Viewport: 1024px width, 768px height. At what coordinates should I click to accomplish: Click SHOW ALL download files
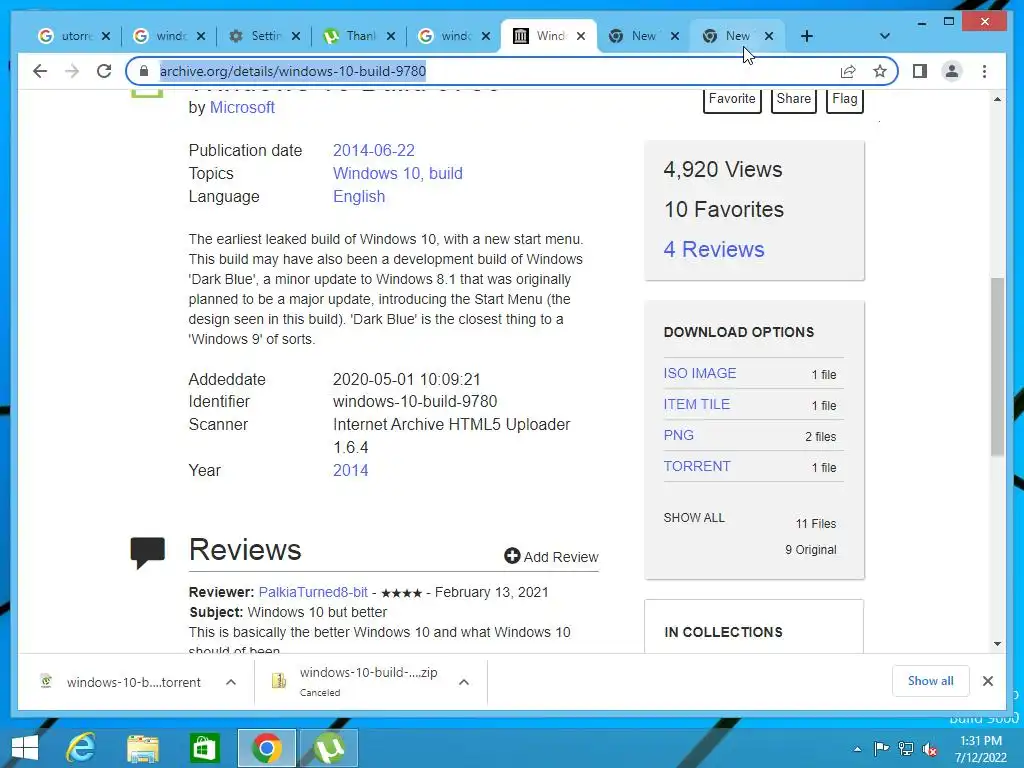694,518
